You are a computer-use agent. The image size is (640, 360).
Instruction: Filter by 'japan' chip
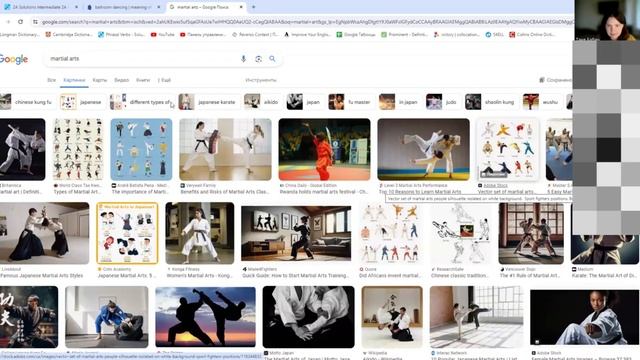tap(304, 102)
